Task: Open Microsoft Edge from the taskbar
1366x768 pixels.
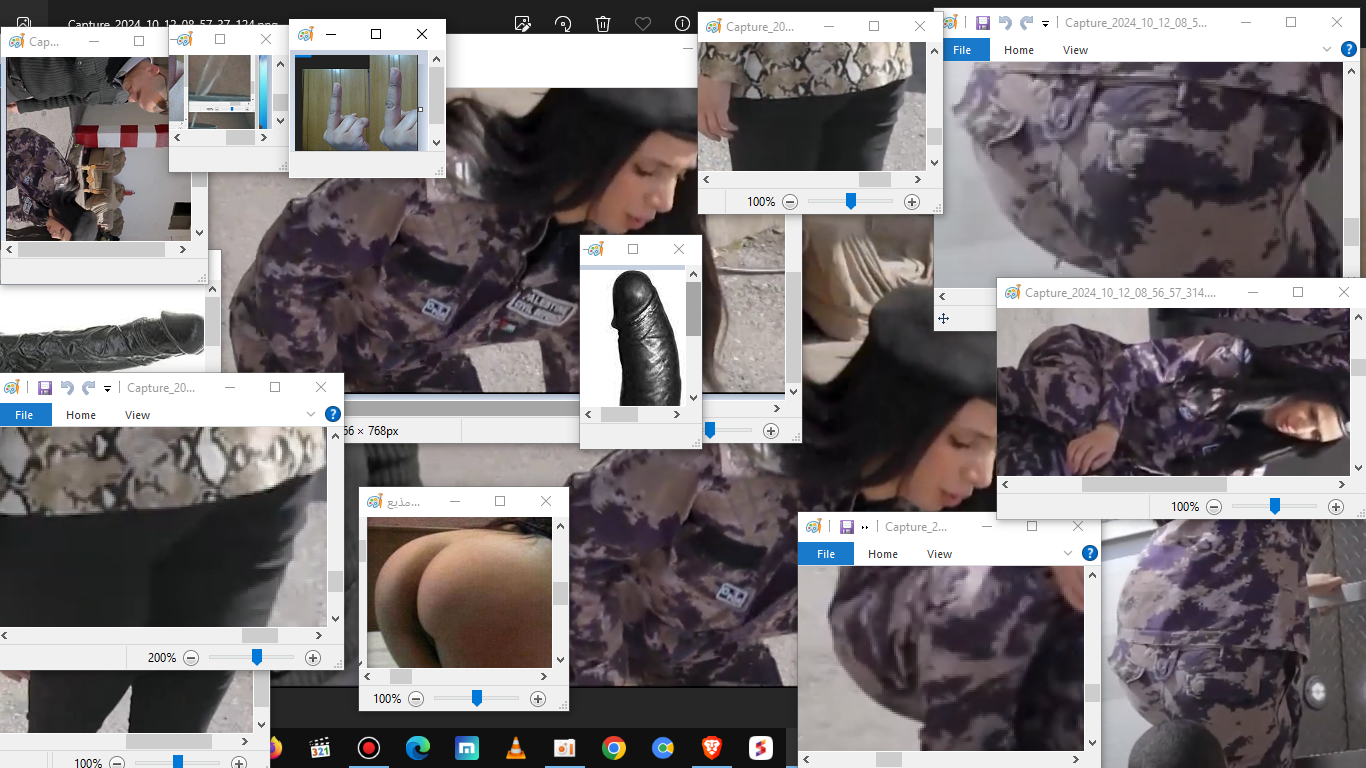Action: (418, 748)
